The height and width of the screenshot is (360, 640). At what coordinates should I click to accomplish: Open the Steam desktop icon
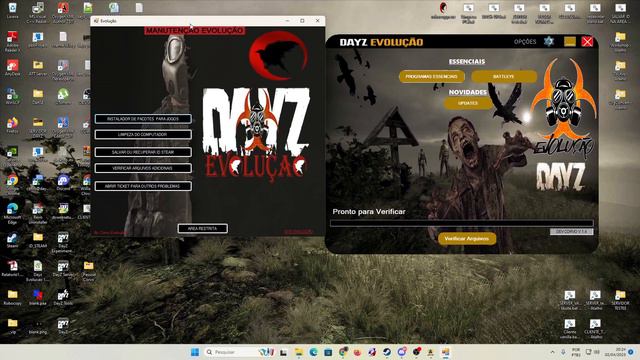(x=12, y=240)
